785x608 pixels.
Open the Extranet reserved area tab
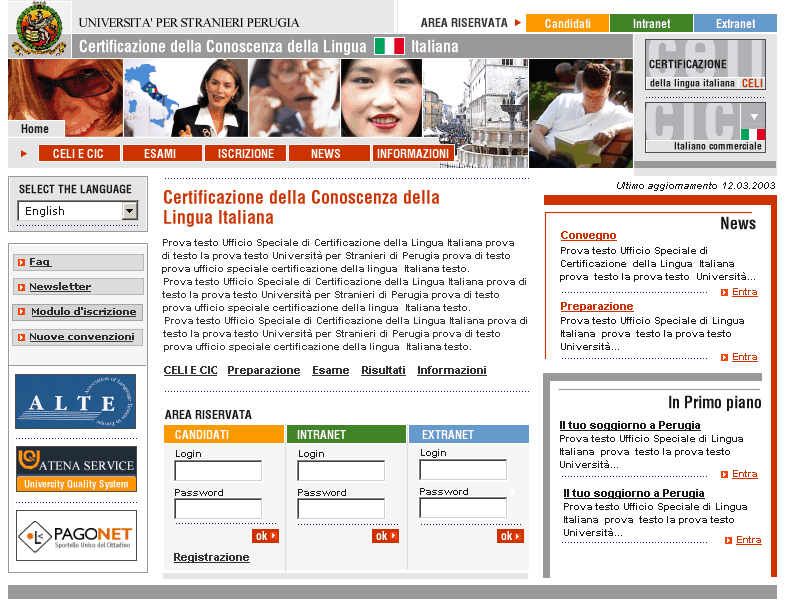735,24
